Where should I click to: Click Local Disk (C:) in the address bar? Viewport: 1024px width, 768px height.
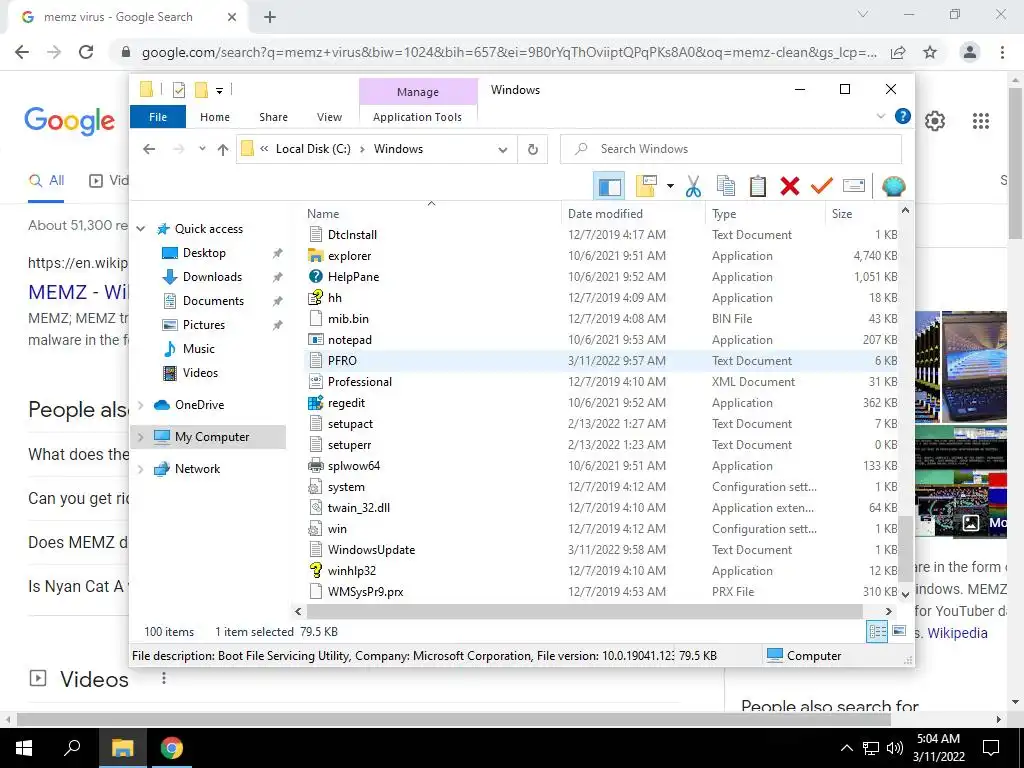pyautogui.click(x=313, y=149)
